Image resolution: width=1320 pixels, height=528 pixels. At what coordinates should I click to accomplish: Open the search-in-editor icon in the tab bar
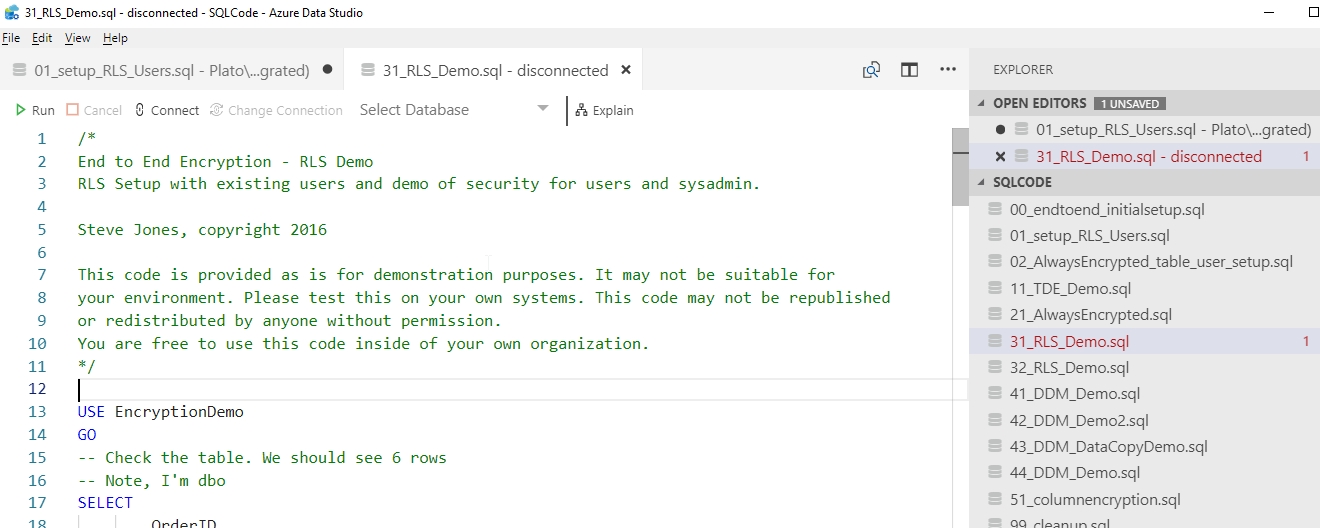pos(872,70)
